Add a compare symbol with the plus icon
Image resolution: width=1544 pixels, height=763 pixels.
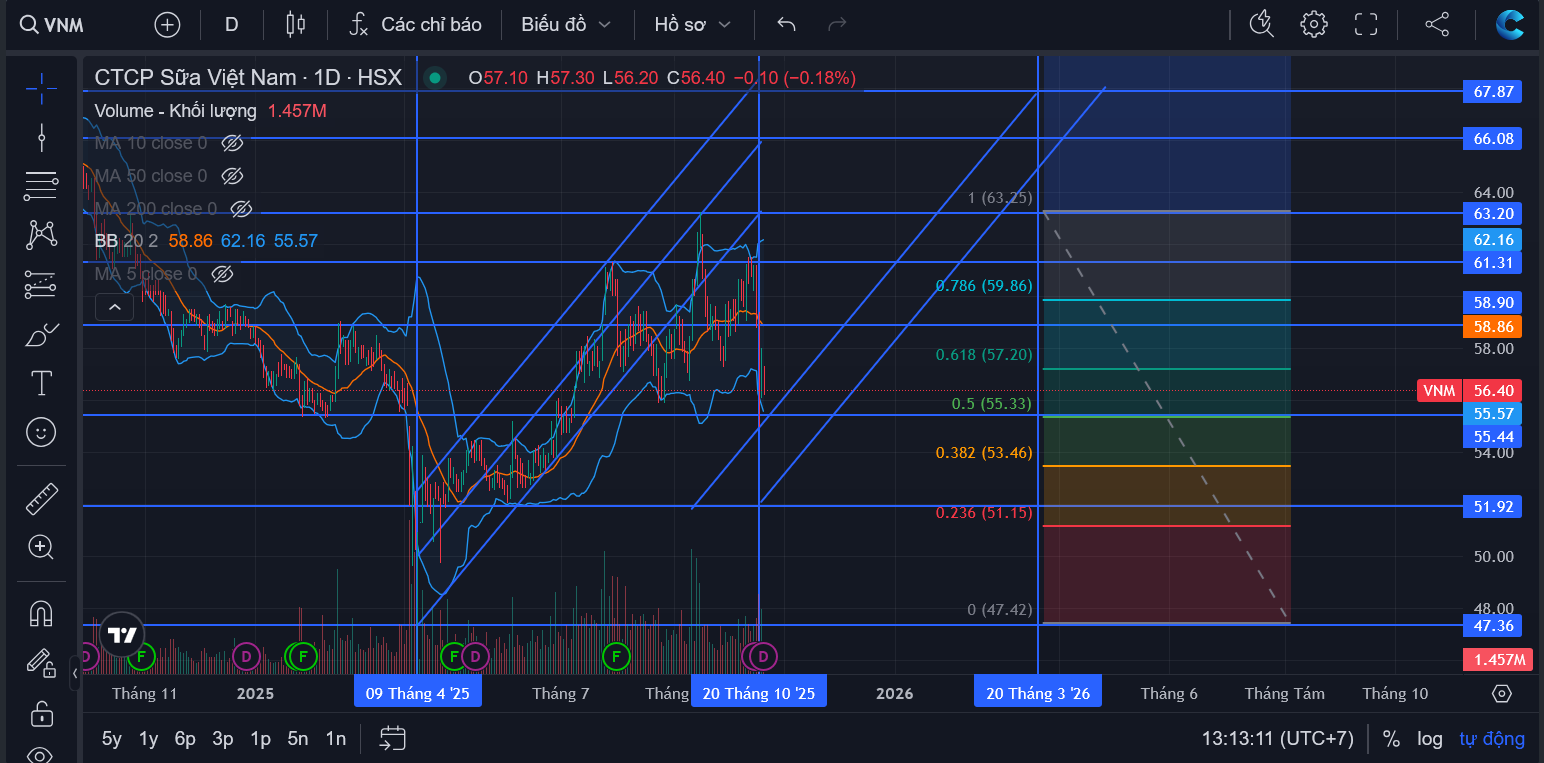coord(167,25)
